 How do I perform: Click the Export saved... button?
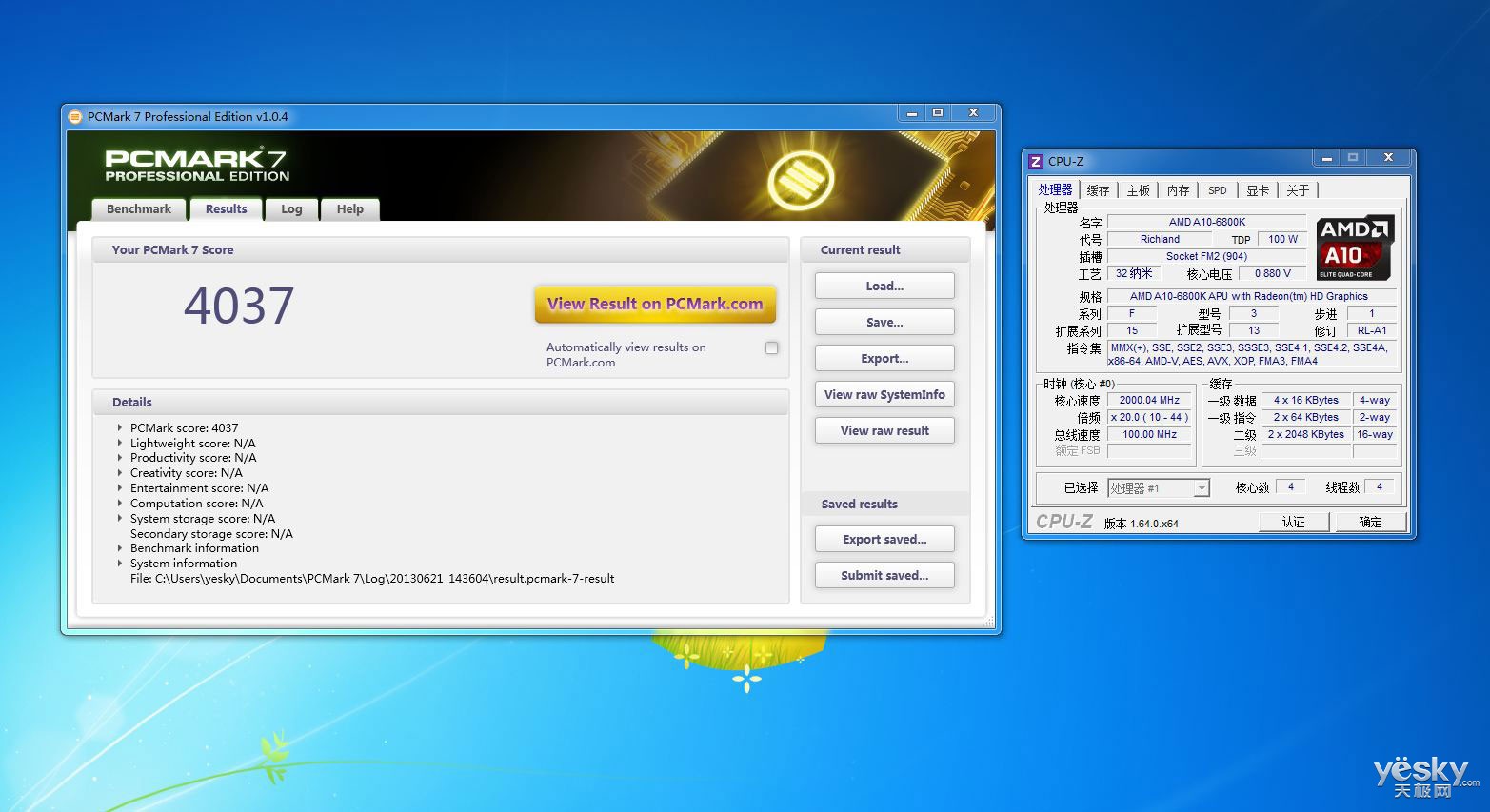click(884, 539)
